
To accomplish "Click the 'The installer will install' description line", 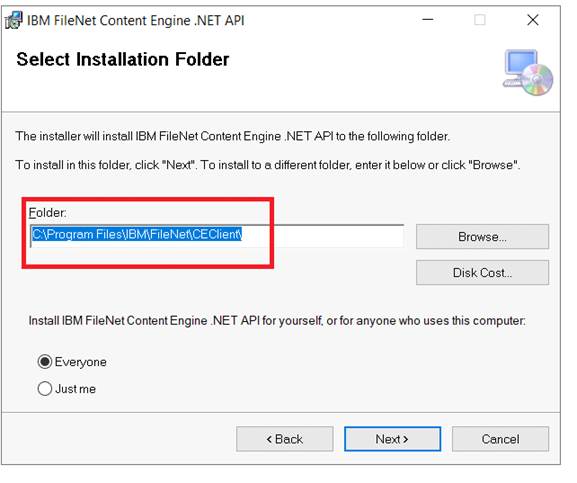I will tap(233, 136).
